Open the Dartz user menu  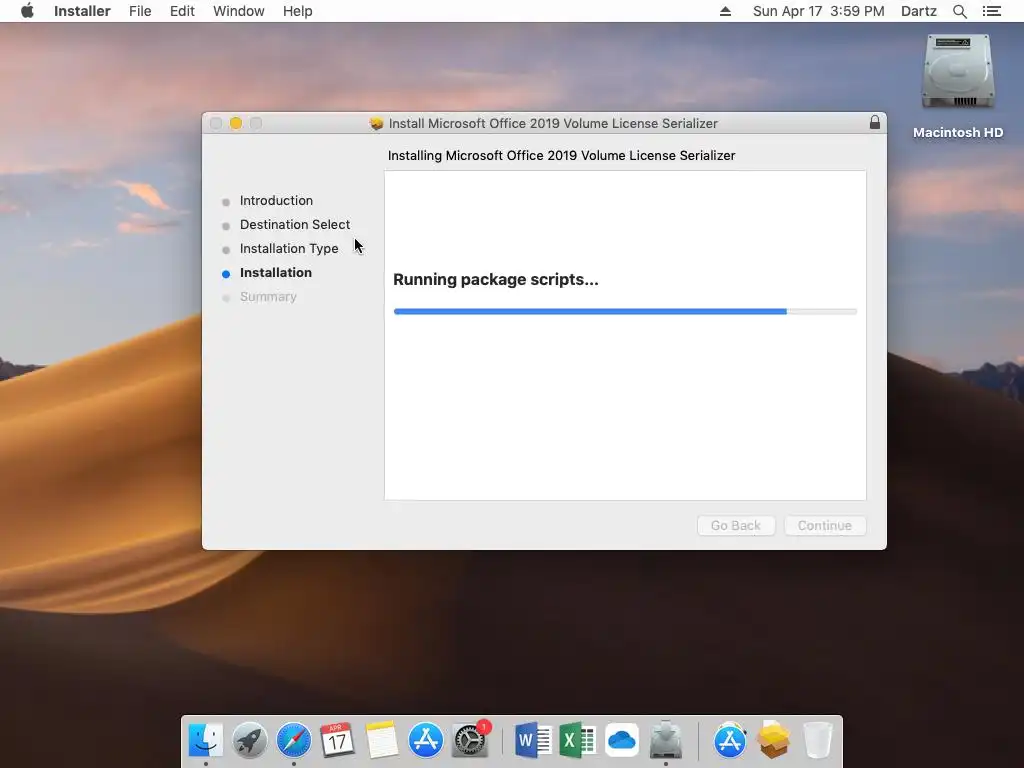click(918, 11)
